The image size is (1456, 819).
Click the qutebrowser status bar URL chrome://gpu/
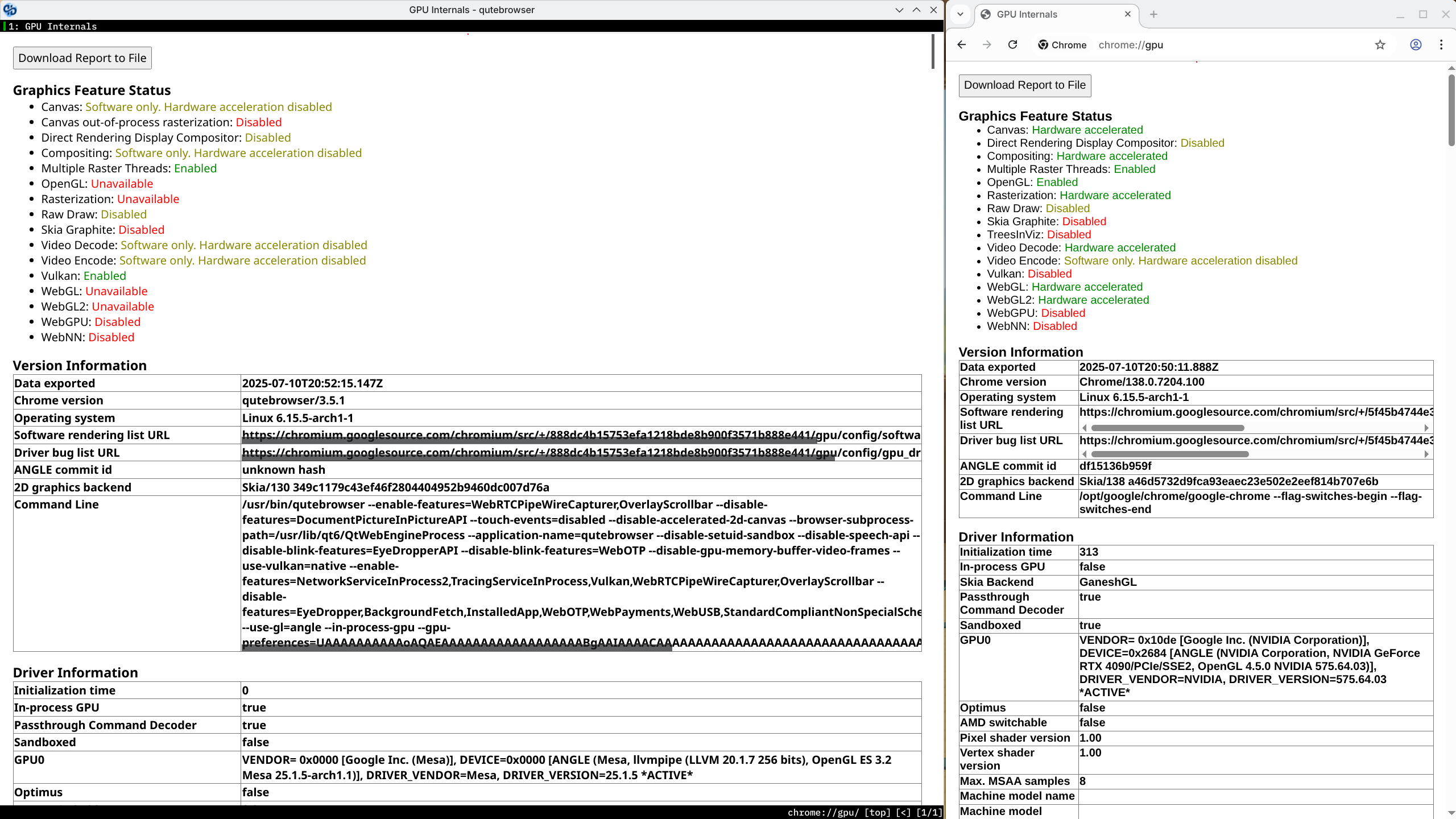coord(824,813)
